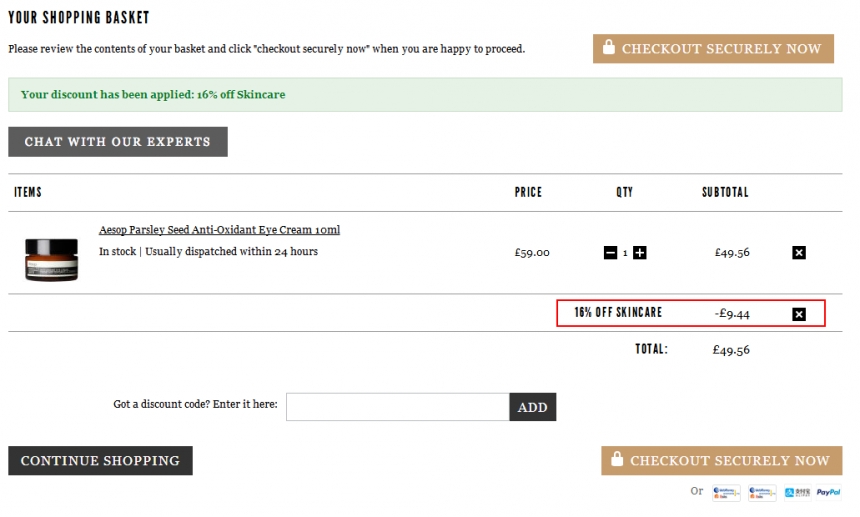Increase quantity with the plus icon
This screenshot has height=517, width=860.
point(640,253)
